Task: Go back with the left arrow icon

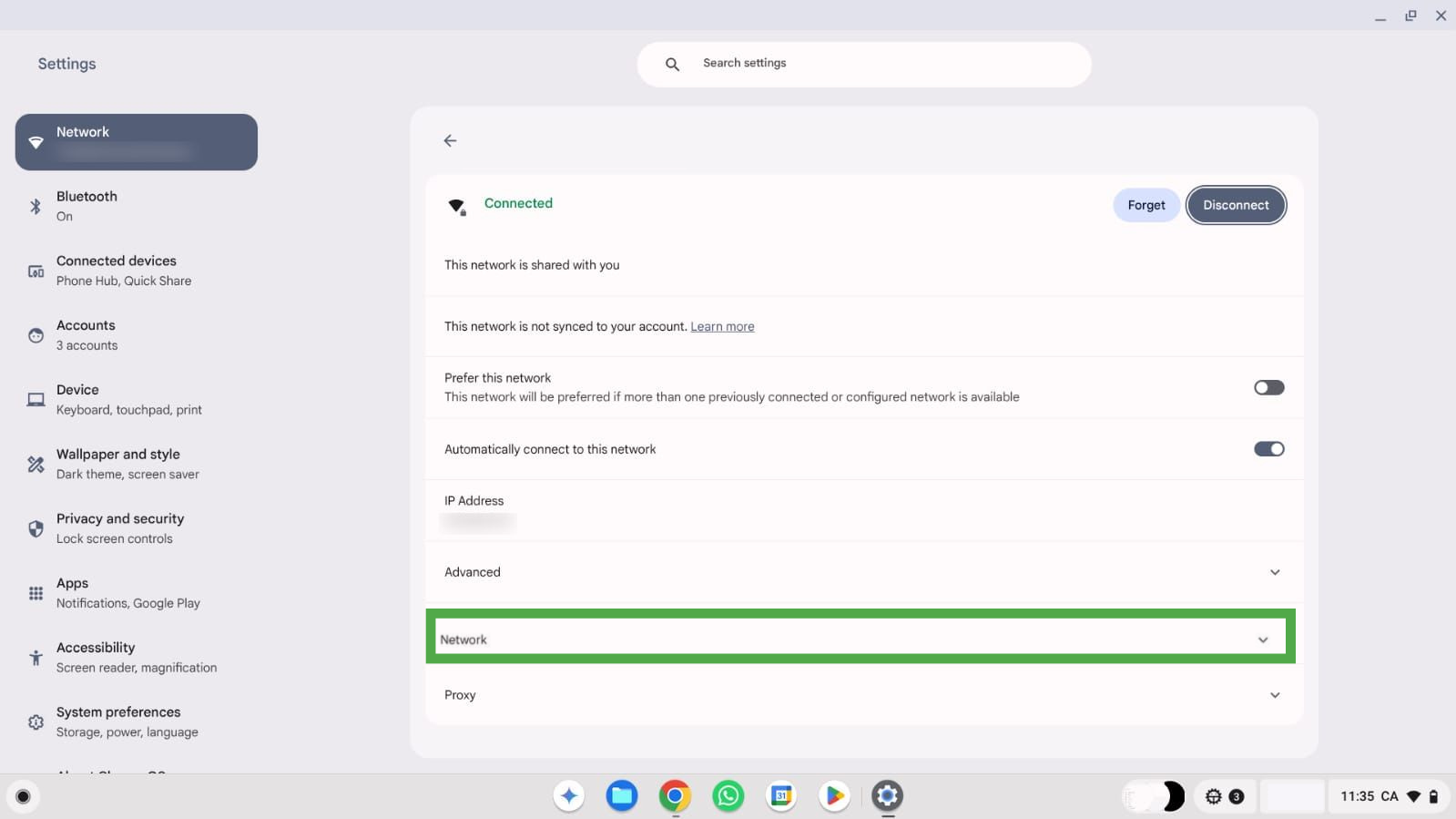Action: tap(450, 140)
